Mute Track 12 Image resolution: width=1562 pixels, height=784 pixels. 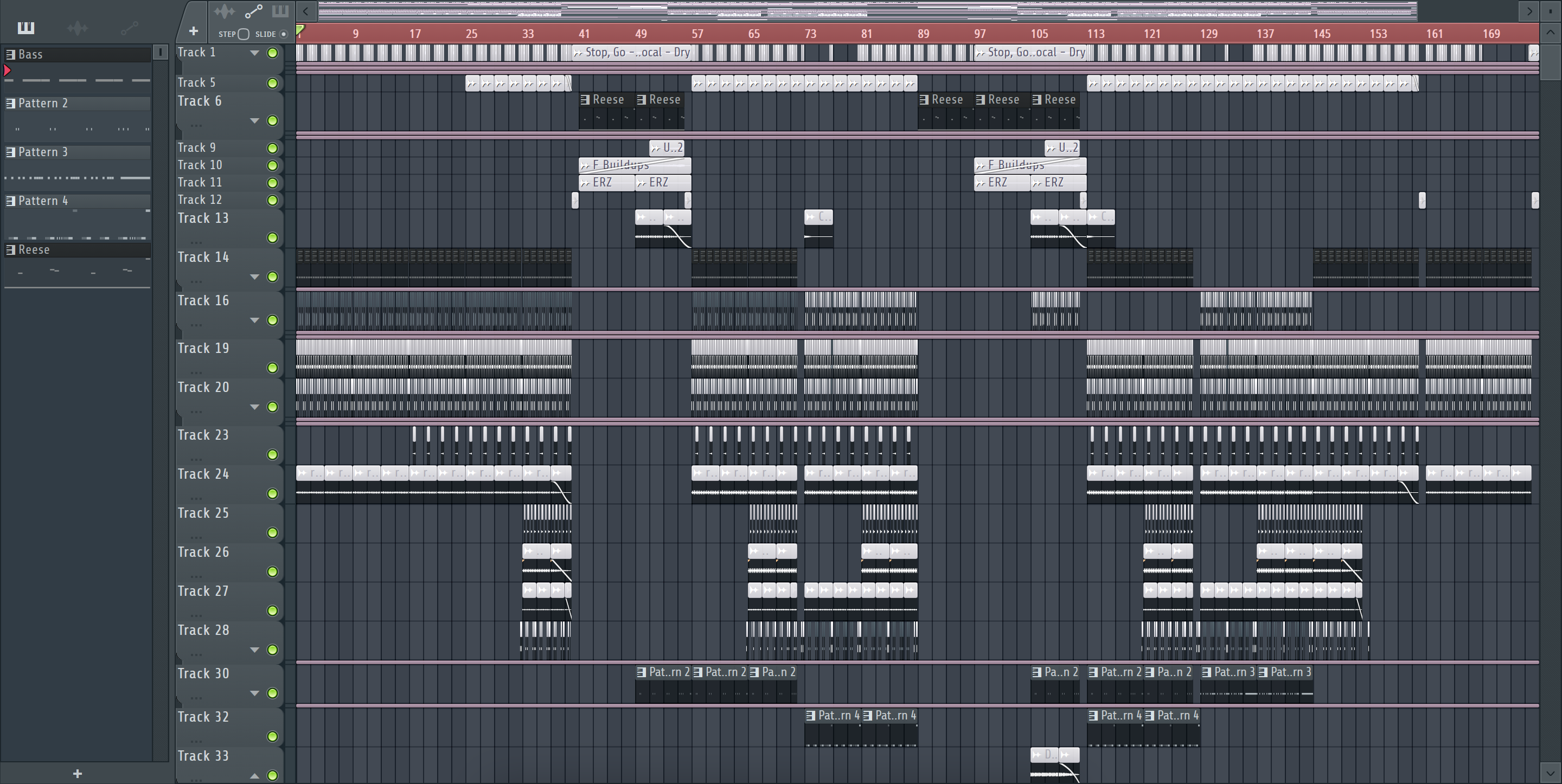(273, 200)
